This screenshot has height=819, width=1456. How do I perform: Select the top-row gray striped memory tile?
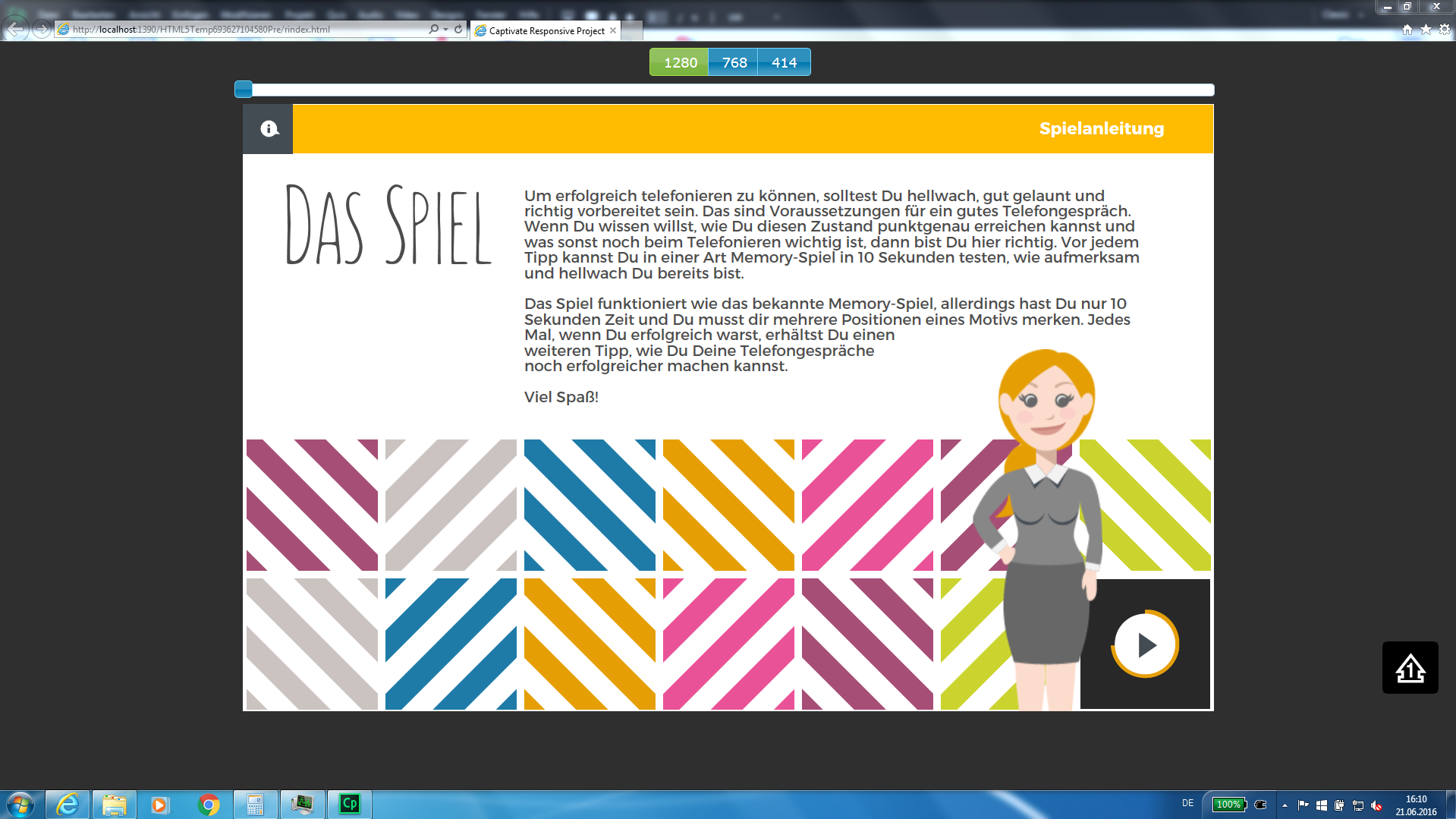(451, 505)
